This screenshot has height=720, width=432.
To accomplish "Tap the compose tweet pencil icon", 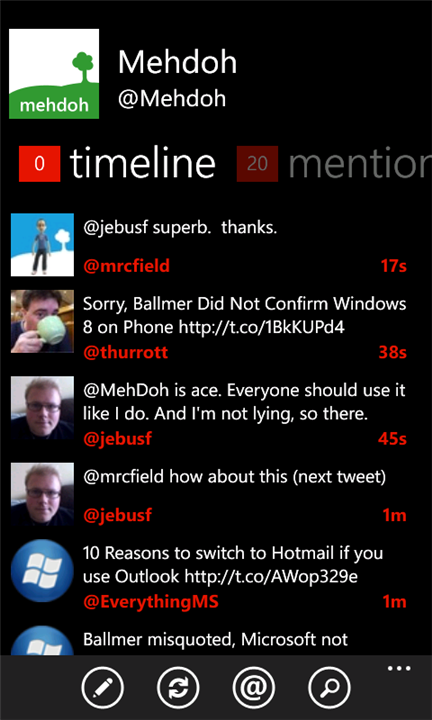I will pyautogui.click(x=102, y=688).
